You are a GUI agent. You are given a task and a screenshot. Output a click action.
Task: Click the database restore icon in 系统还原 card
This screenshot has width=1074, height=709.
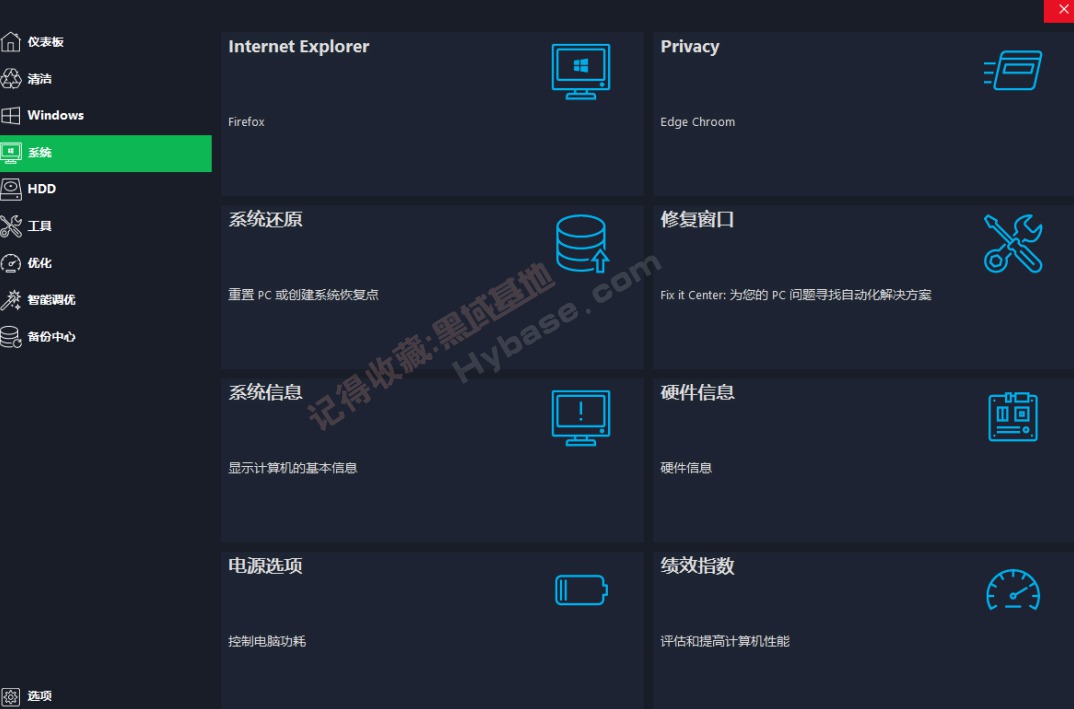(x=582, y=244)
